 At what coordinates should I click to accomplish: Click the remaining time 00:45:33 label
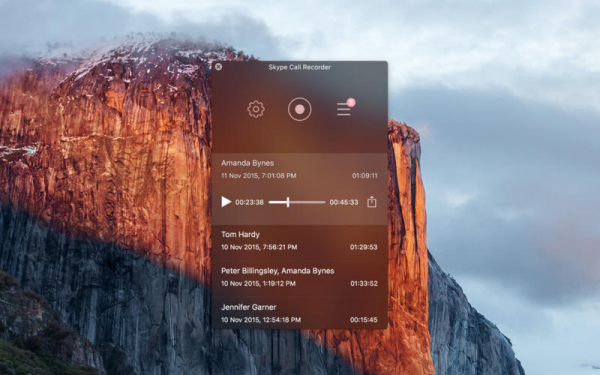coord(344,202)
